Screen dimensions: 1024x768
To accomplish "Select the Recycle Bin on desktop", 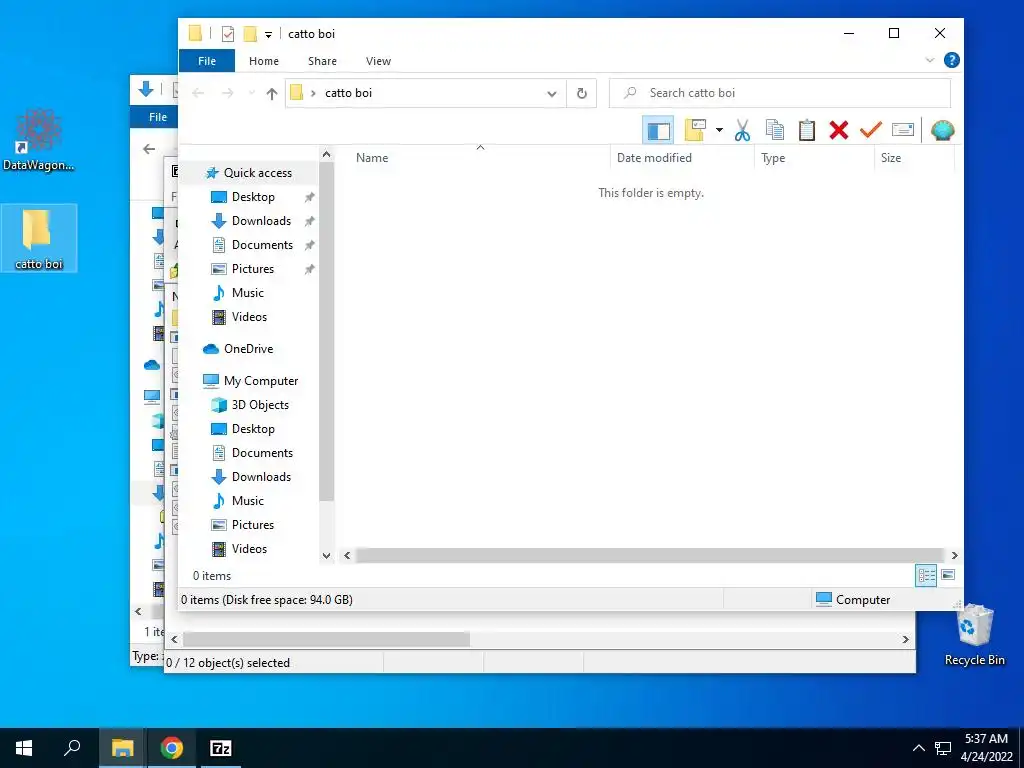I will tap(974, 635).
